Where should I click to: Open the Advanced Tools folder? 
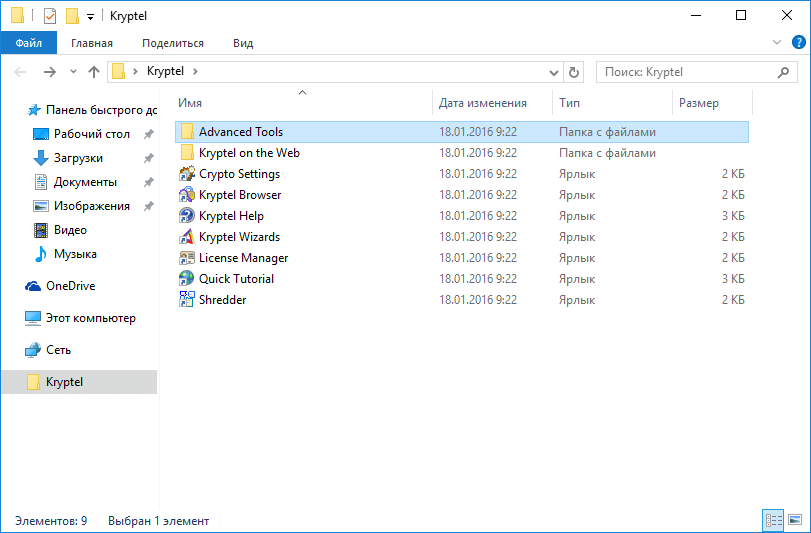pos(241,132)
